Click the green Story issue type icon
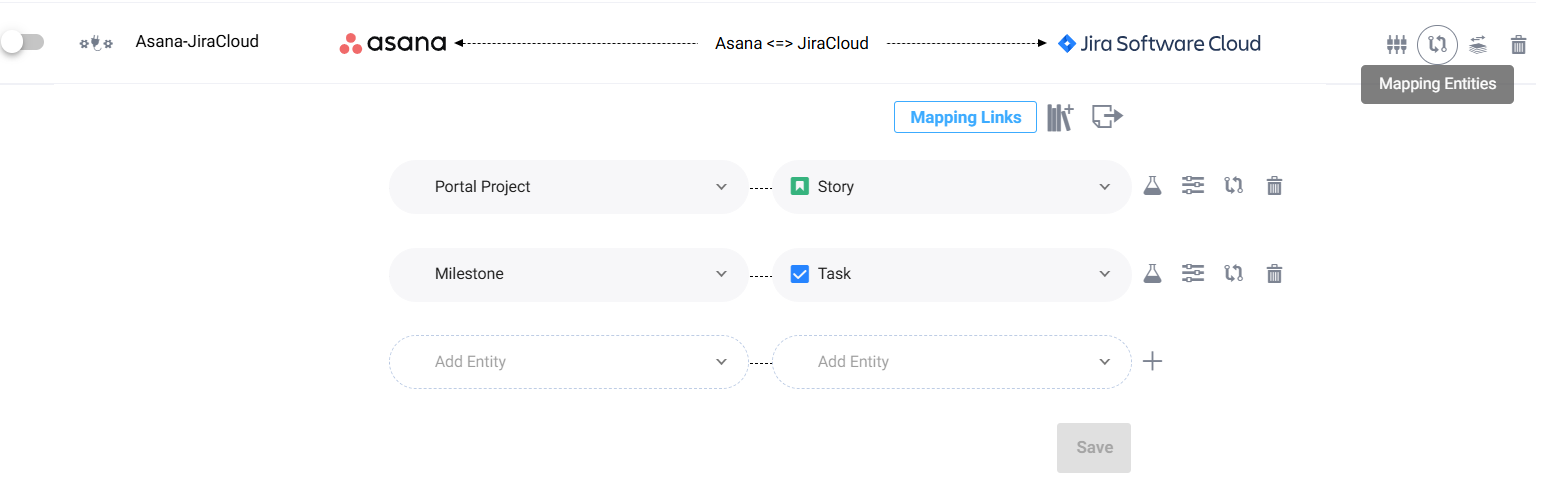The width and height of the screenshot is (1567, 487). (x=799, y=186)
